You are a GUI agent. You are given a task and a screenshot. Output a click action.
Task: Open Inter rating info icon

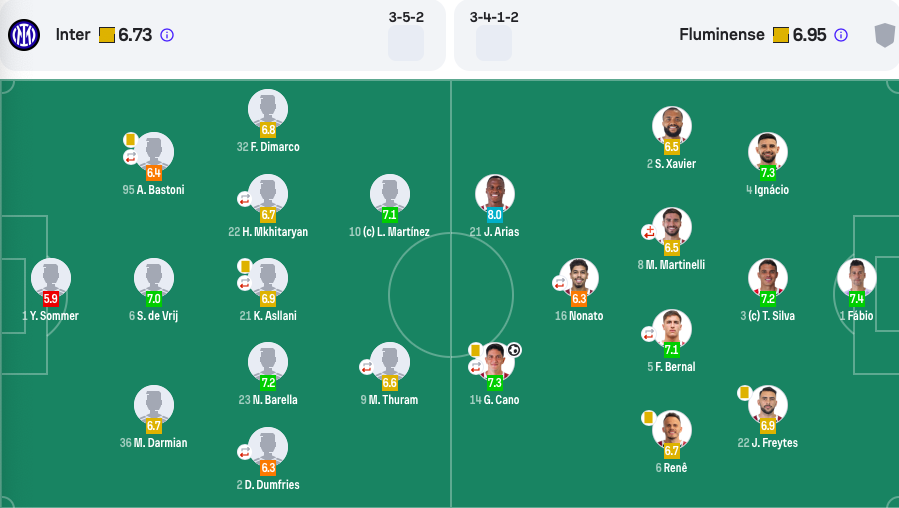click(167, 35)
